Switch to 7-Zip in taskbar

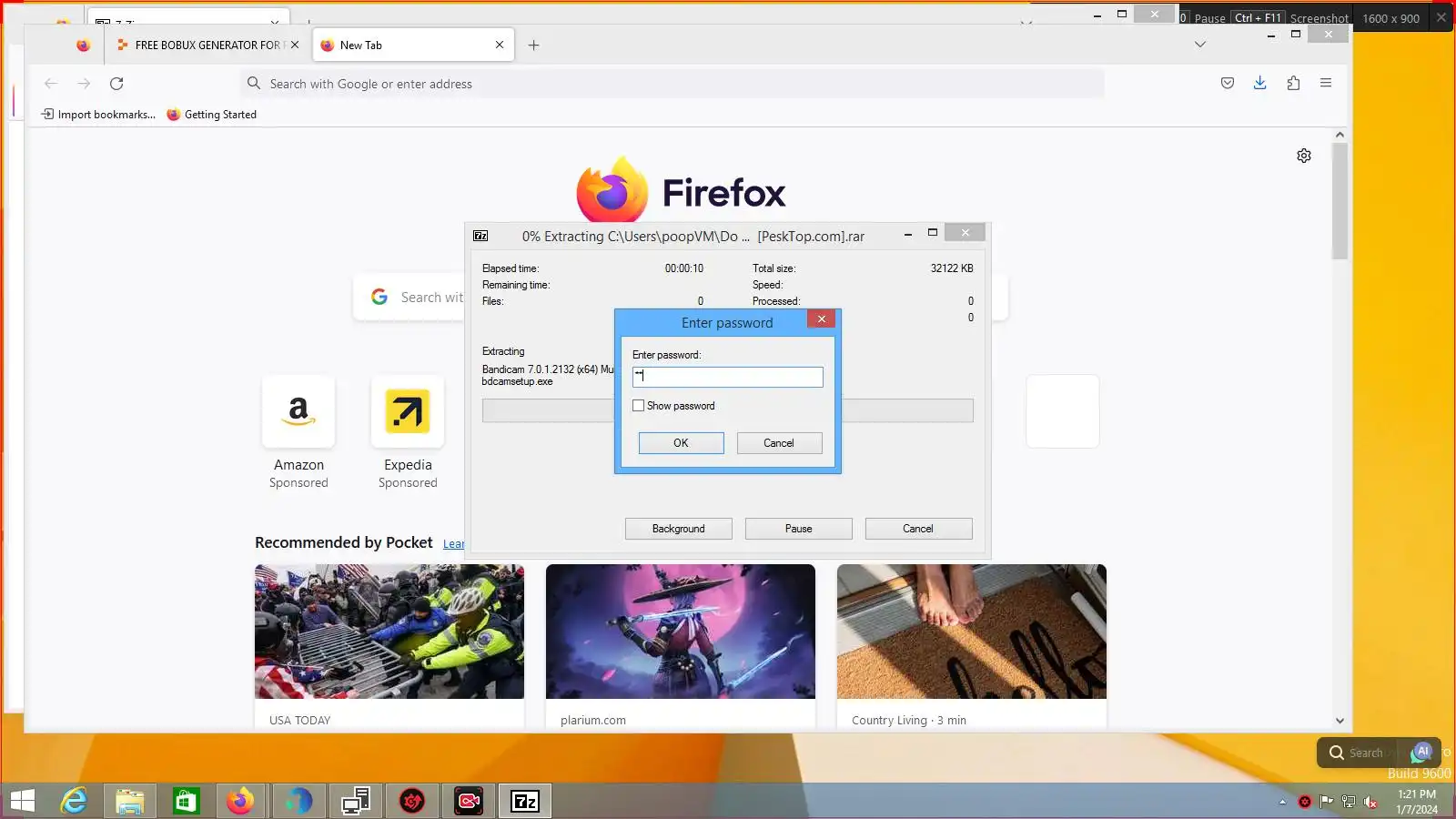tap(525, 801)
